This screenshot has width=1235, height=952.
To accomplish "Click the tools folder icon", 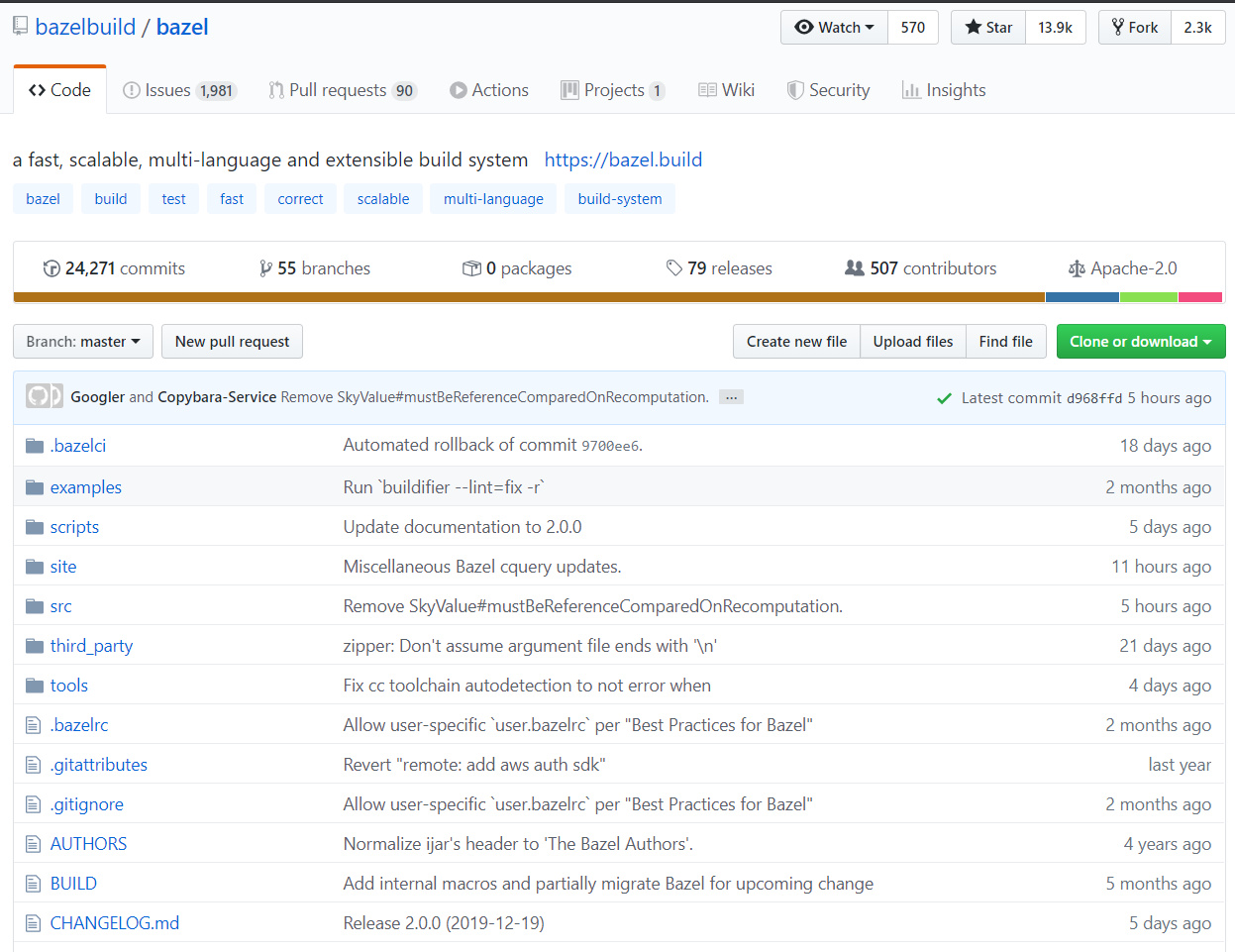I will point(35,686).
